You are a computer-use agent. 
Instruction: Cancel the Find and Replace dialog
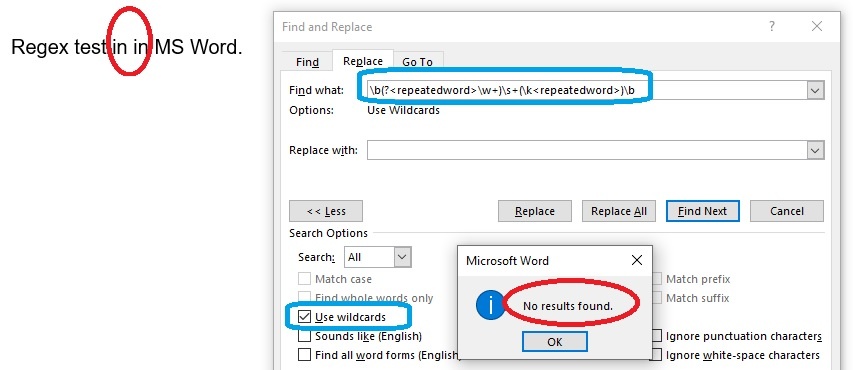click(787, 211)
